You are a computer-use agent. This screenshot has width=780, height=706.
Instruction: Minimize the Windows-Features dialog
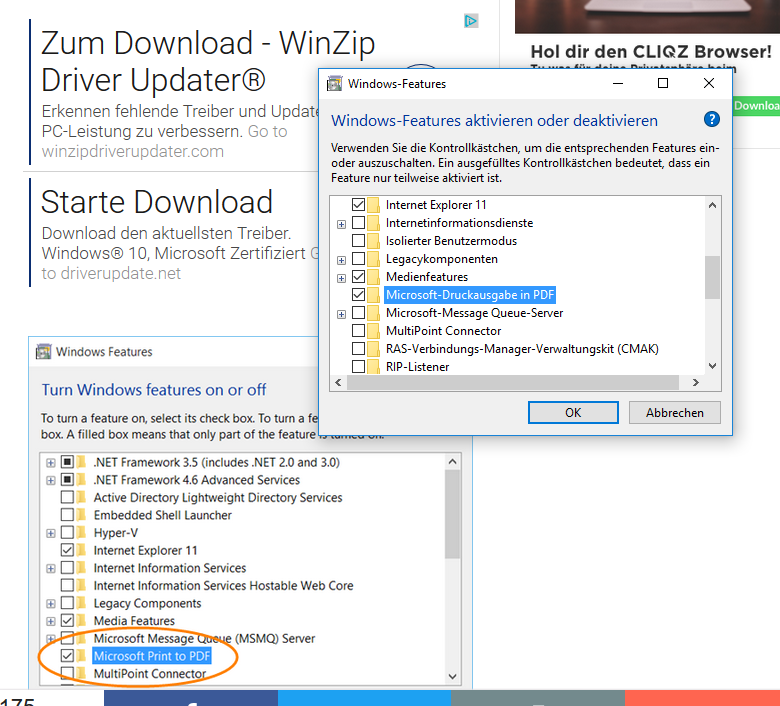point(618,83)
